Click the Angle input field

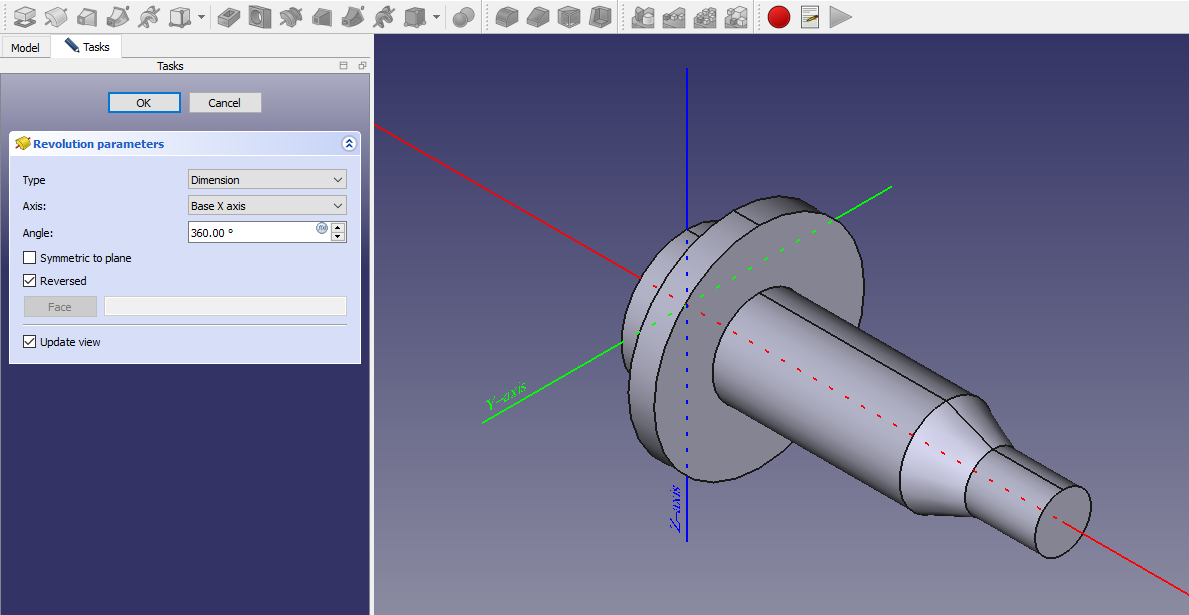[250, 232]
